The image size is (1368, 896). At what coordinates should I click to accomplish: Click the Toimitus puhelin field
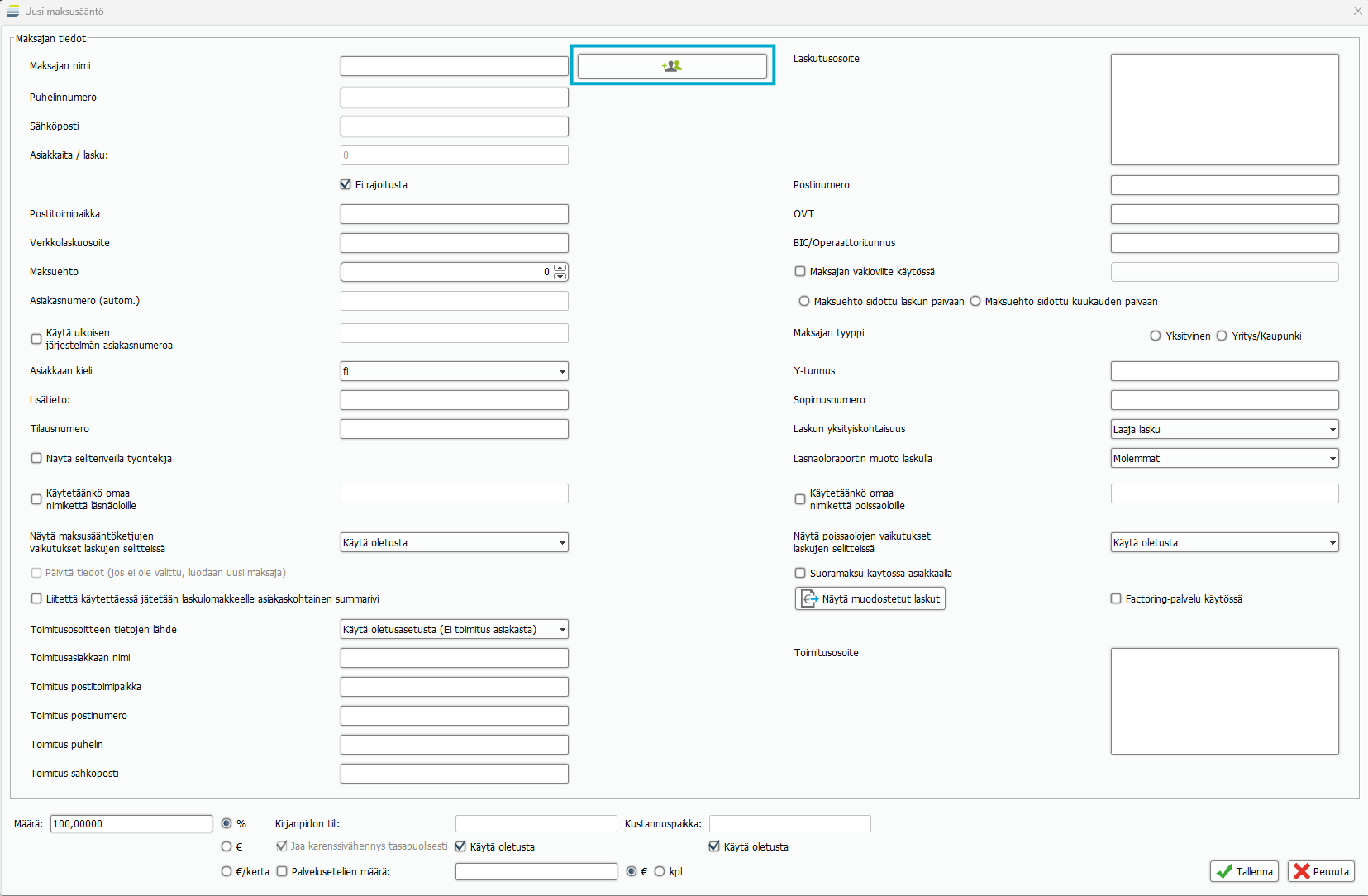pyautogui.click(x=455, y=745)
